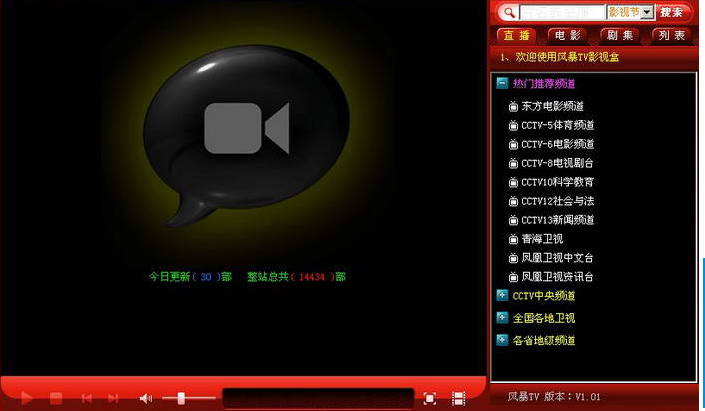705x411 pixels.
Task: Mute audio with the speaker icon
Action: [x=146, y=398]
